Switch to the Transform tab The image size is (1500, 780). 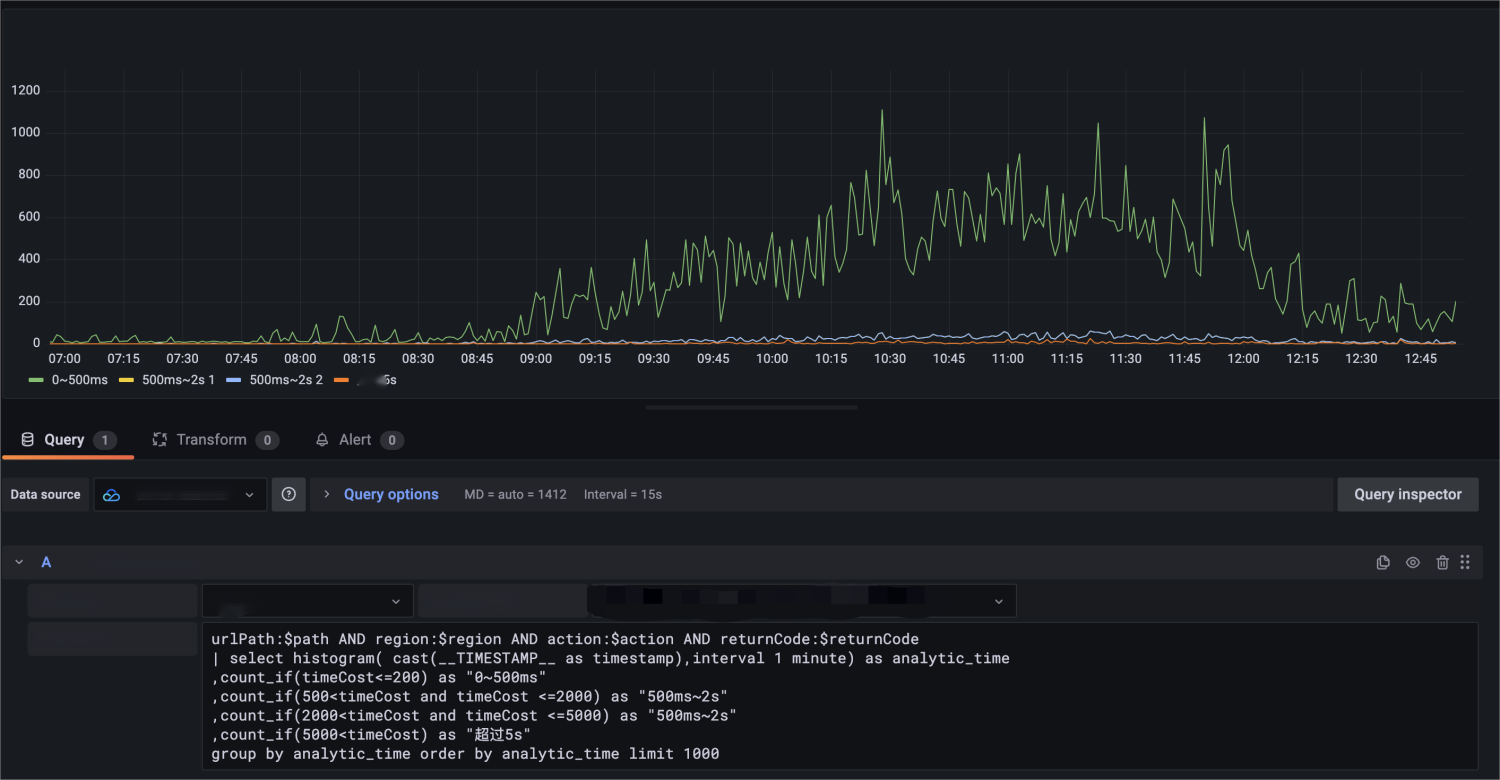211,440
